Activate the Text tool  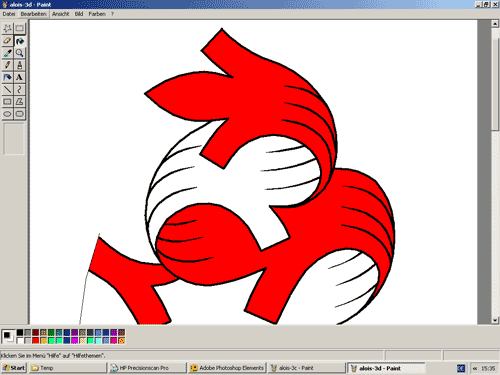20,77
